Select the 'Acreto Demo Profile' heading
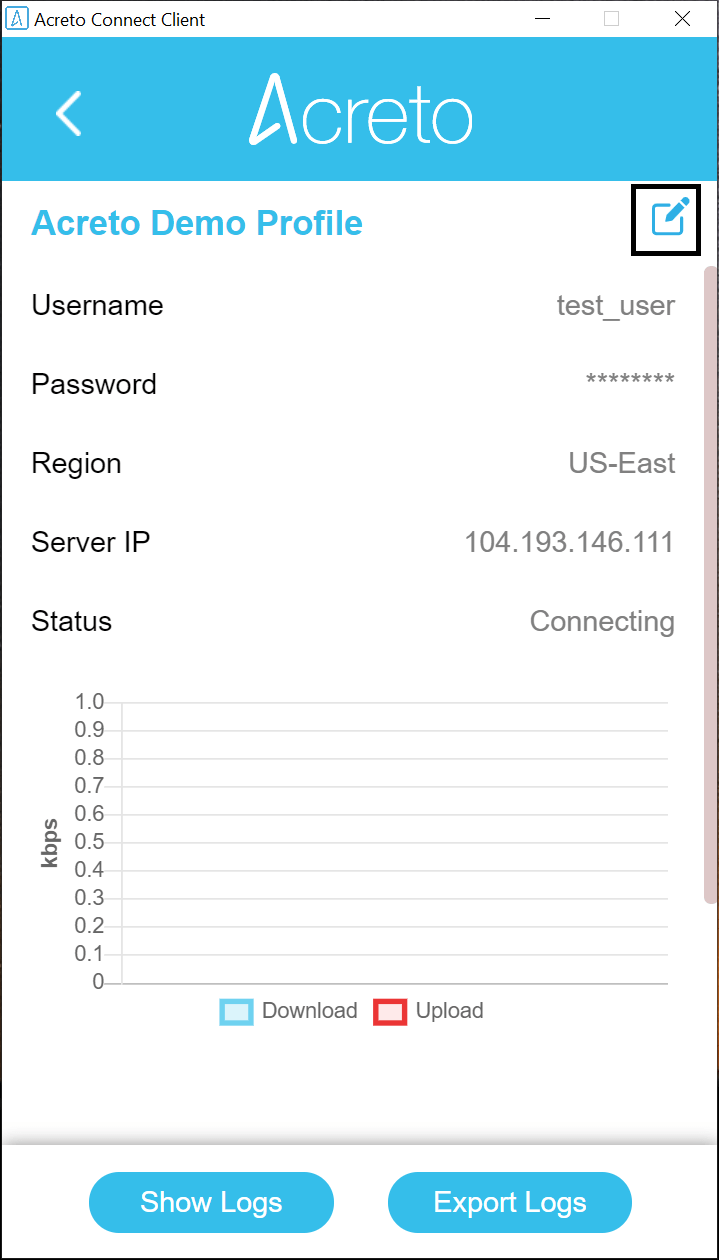Image resolution: width=719 pixels, height=1260 pixels. (197, 223)
